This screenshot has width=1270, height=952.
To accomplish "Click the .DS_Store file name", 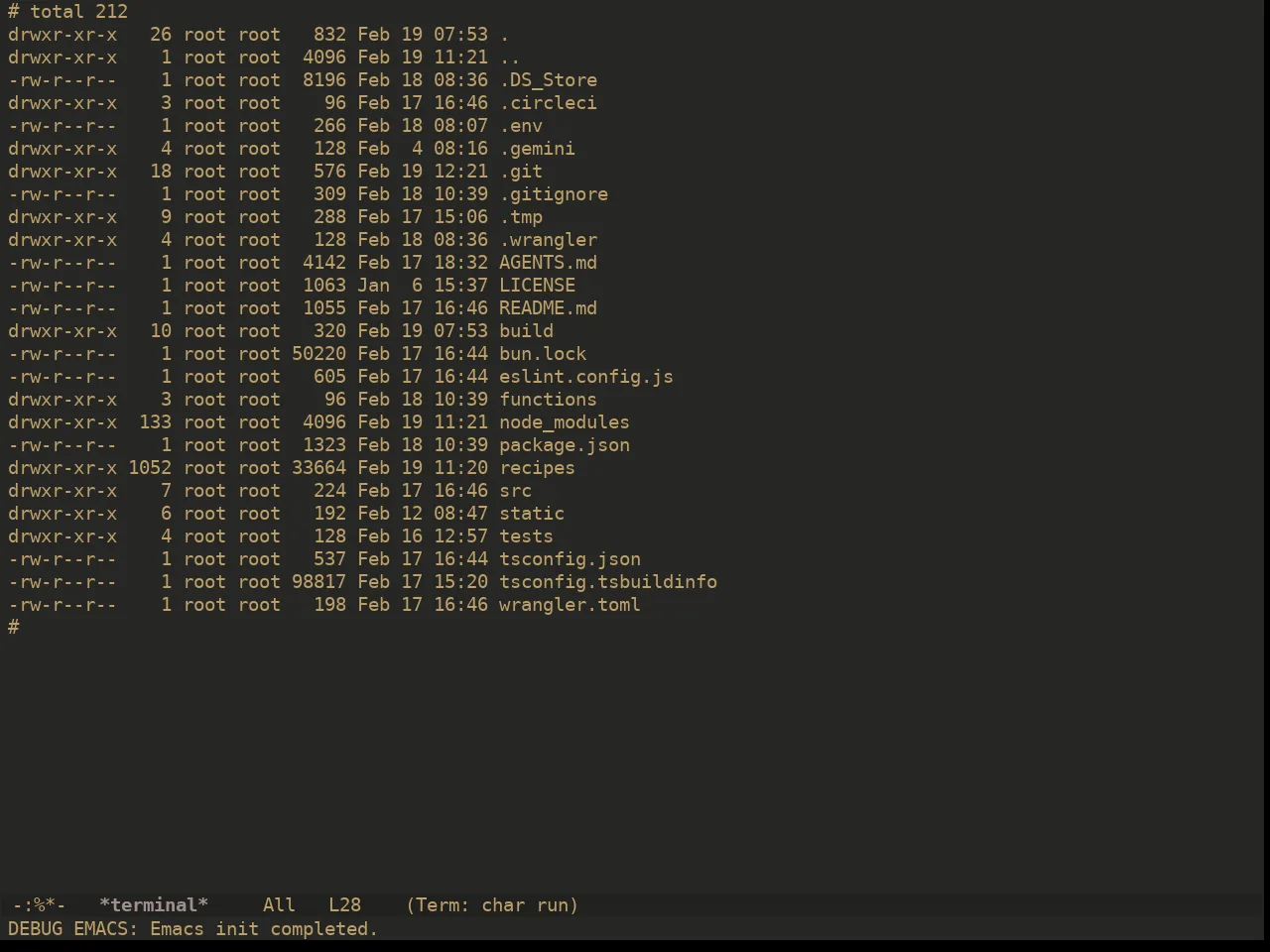I will pyautogui.click(x=548, y=80).
